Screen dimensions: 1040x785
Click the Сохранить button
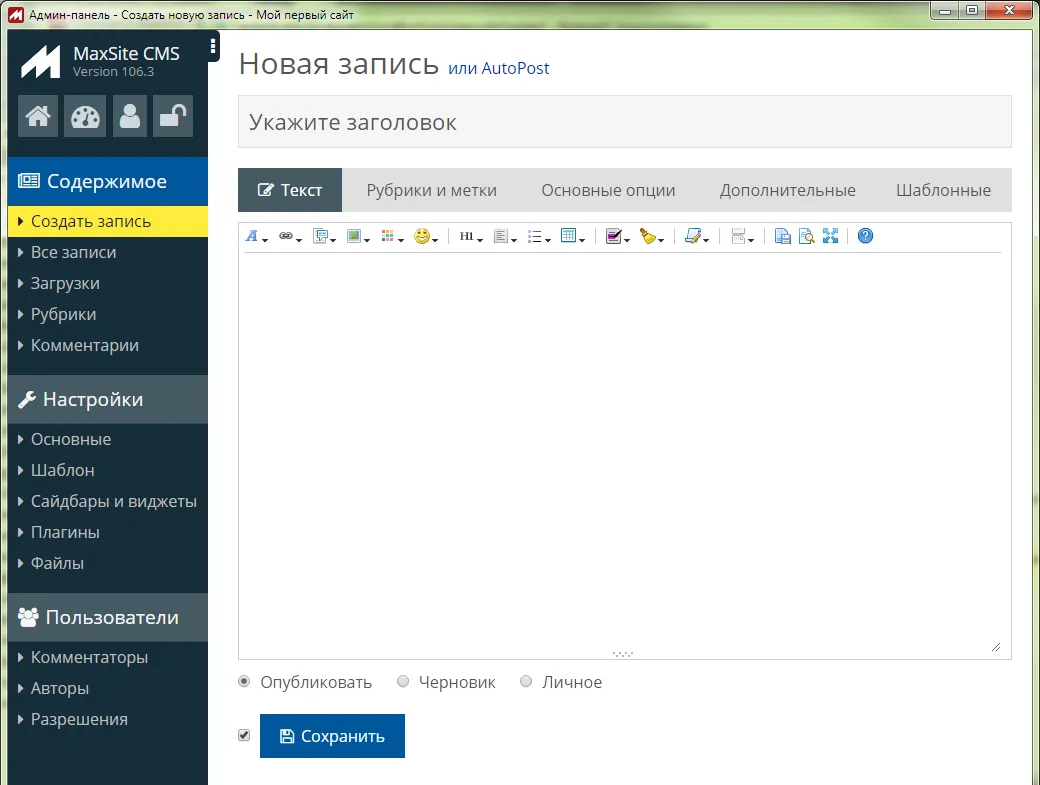[x=332, y=735]
